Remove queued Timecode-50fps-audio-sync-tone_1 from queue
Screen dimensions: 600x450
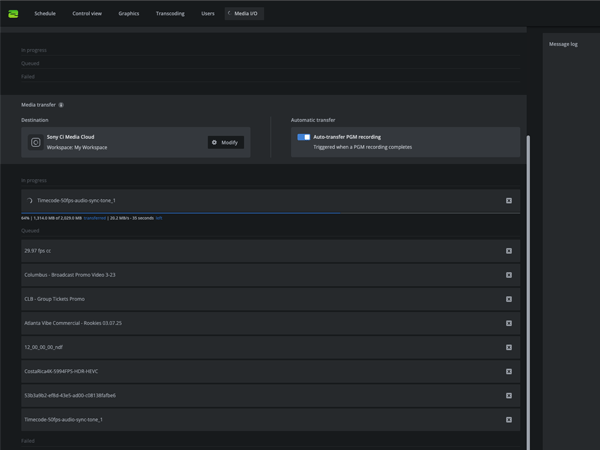tap(509, 419)
